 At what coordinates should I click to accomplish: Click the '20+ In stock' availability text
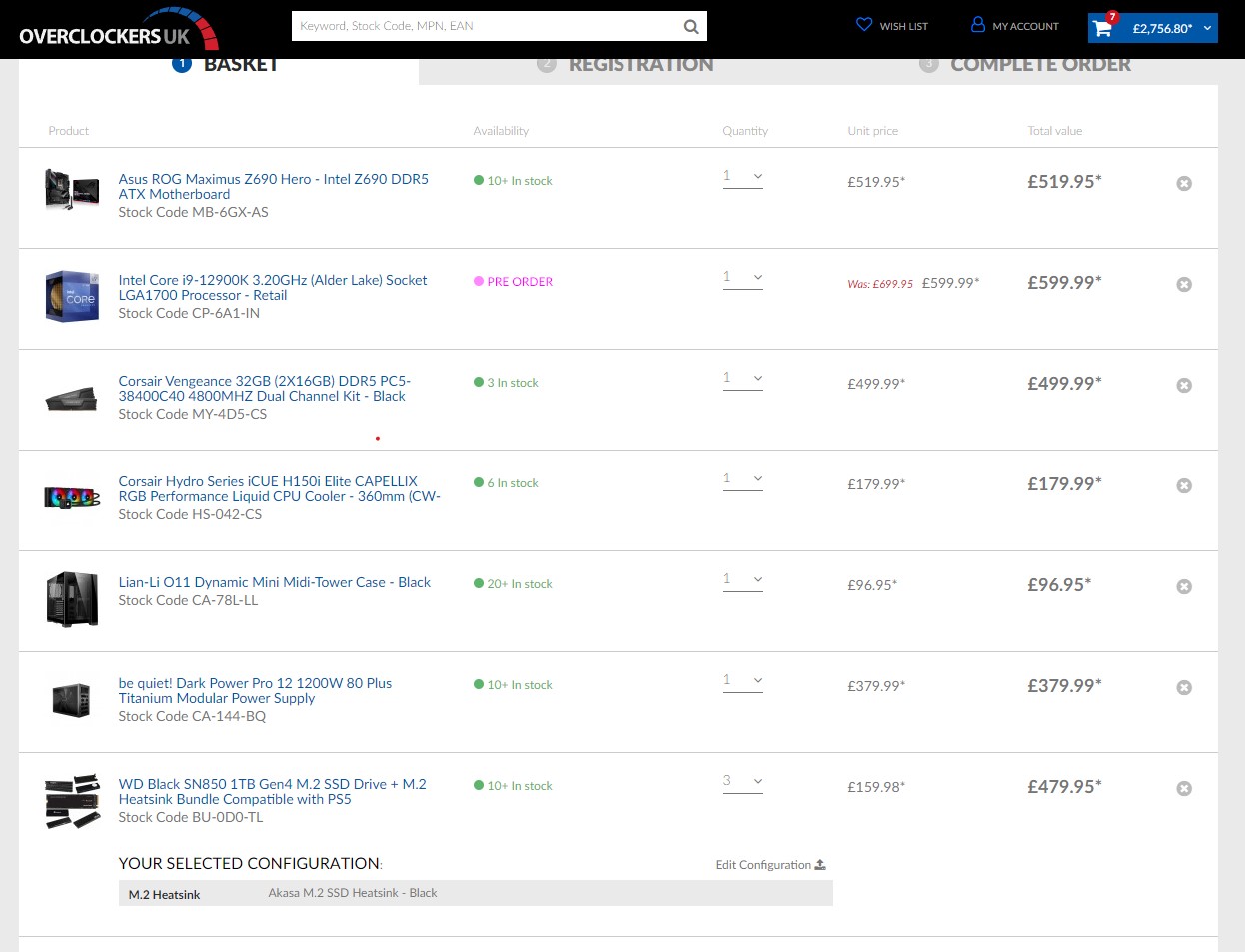[520, 584]
